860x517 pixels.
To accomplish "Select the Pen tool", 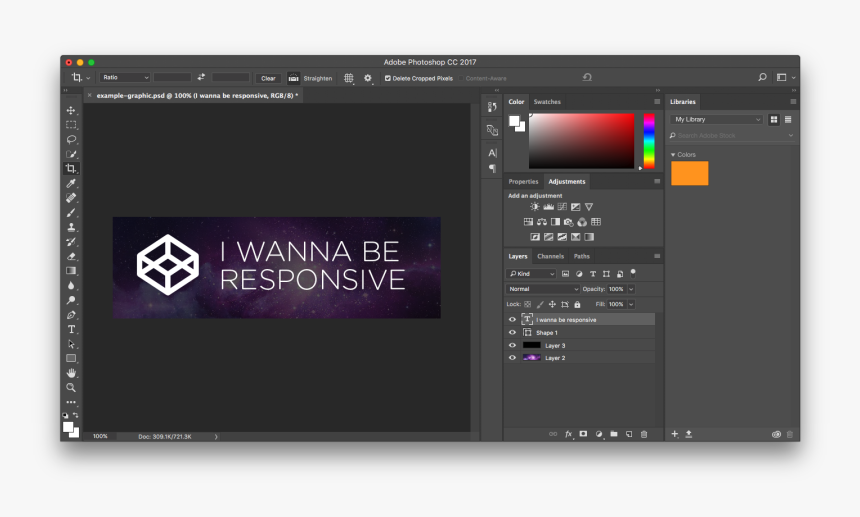I will 71,315.
